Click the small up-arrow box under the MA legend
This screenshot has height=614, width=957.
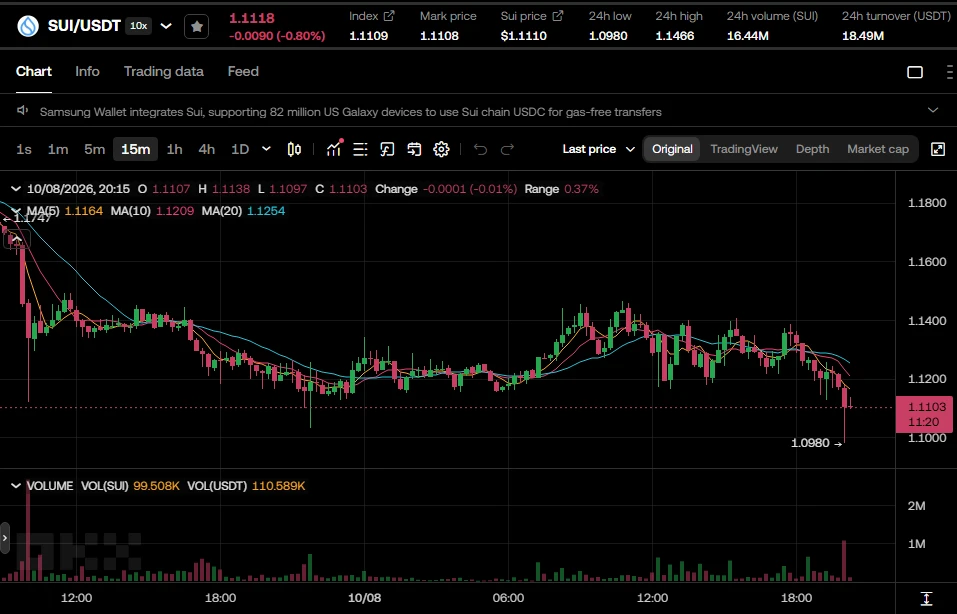point(16,239)
